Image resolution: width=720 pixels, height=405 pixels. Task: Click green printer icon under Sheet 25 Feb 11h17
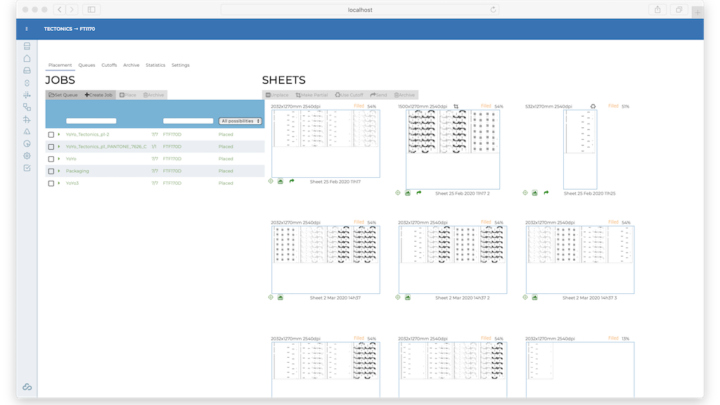point(280,181)
